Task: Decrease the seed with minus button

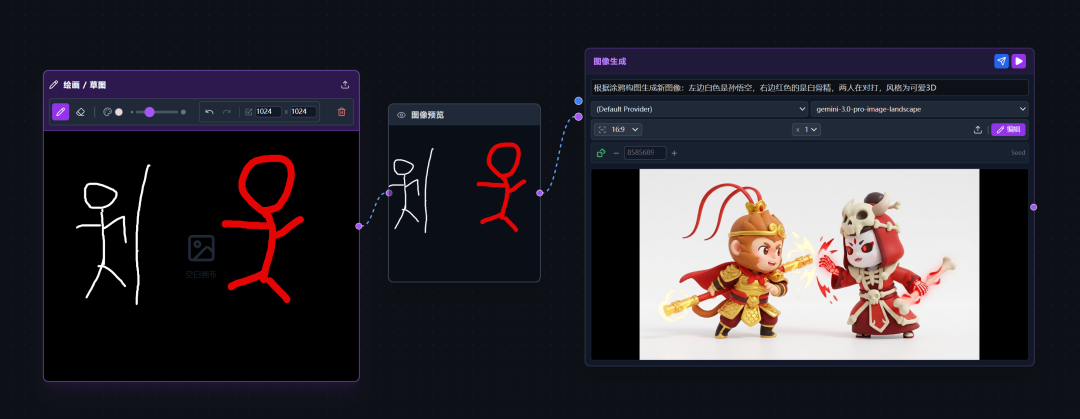Action: click(x=616, y=153)
